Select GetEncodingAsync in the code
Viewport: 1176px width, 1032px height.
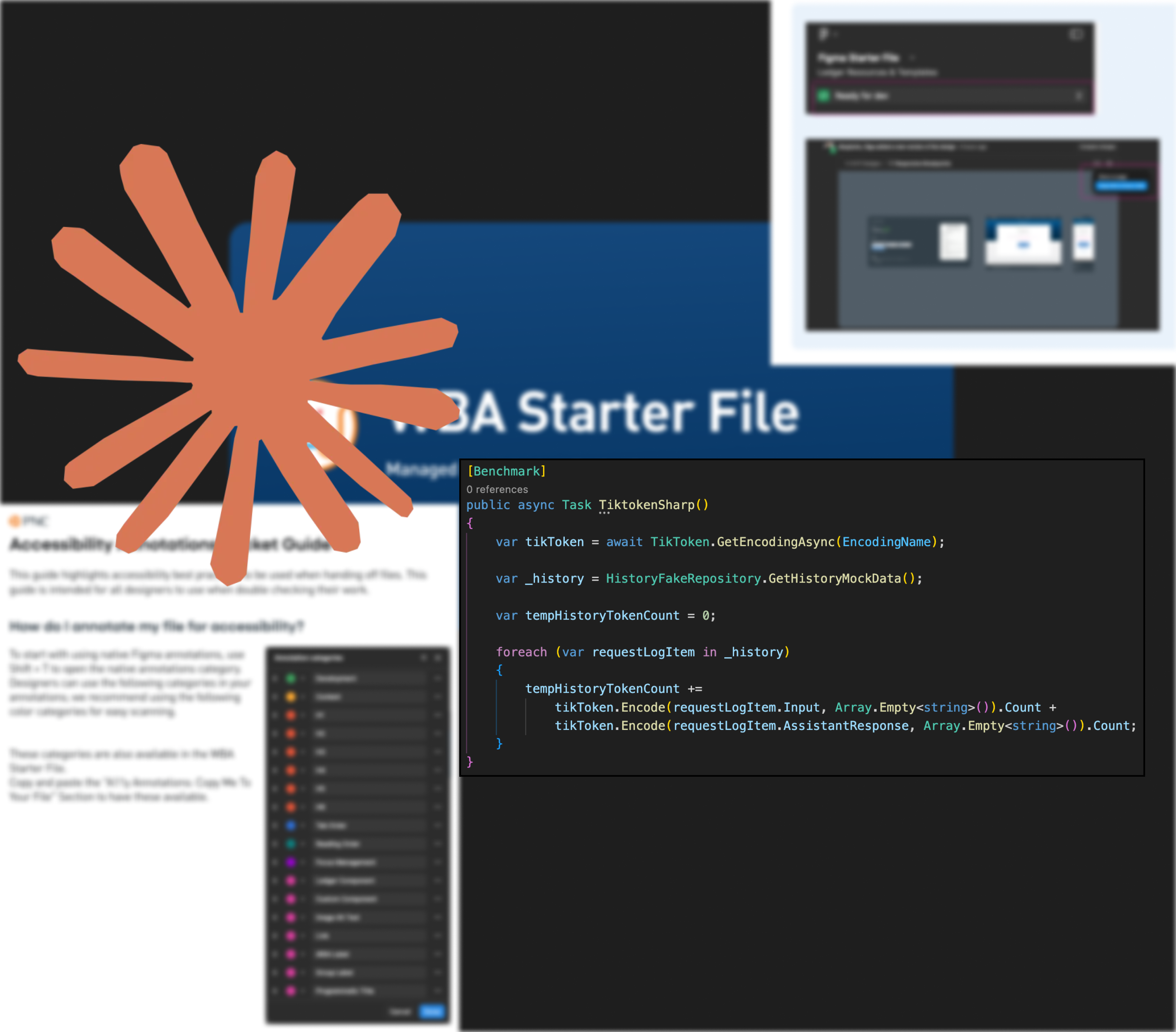[776, 541]
